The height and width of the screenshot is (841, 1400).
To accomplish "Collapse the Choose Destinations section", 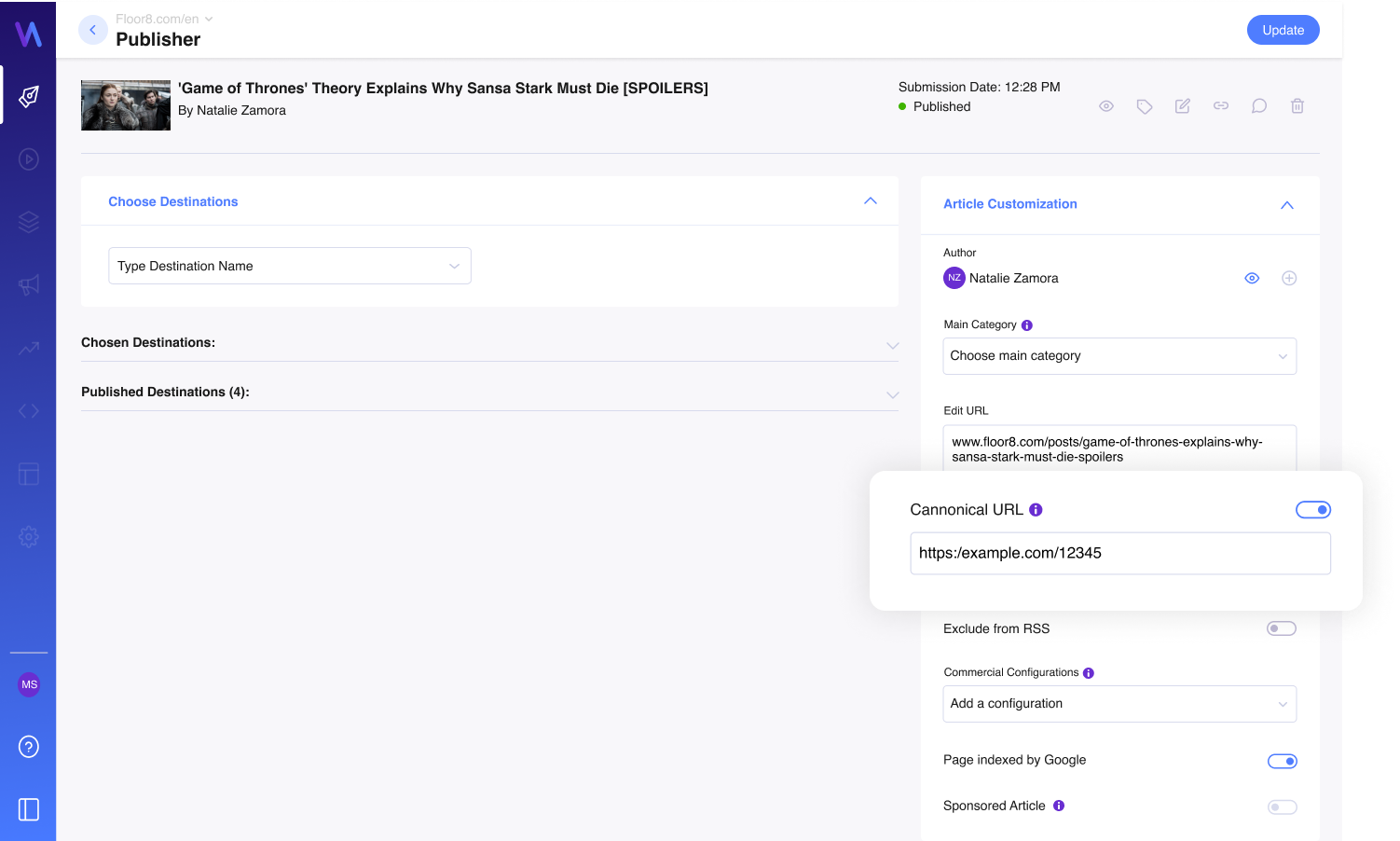I will coord(871,201).
